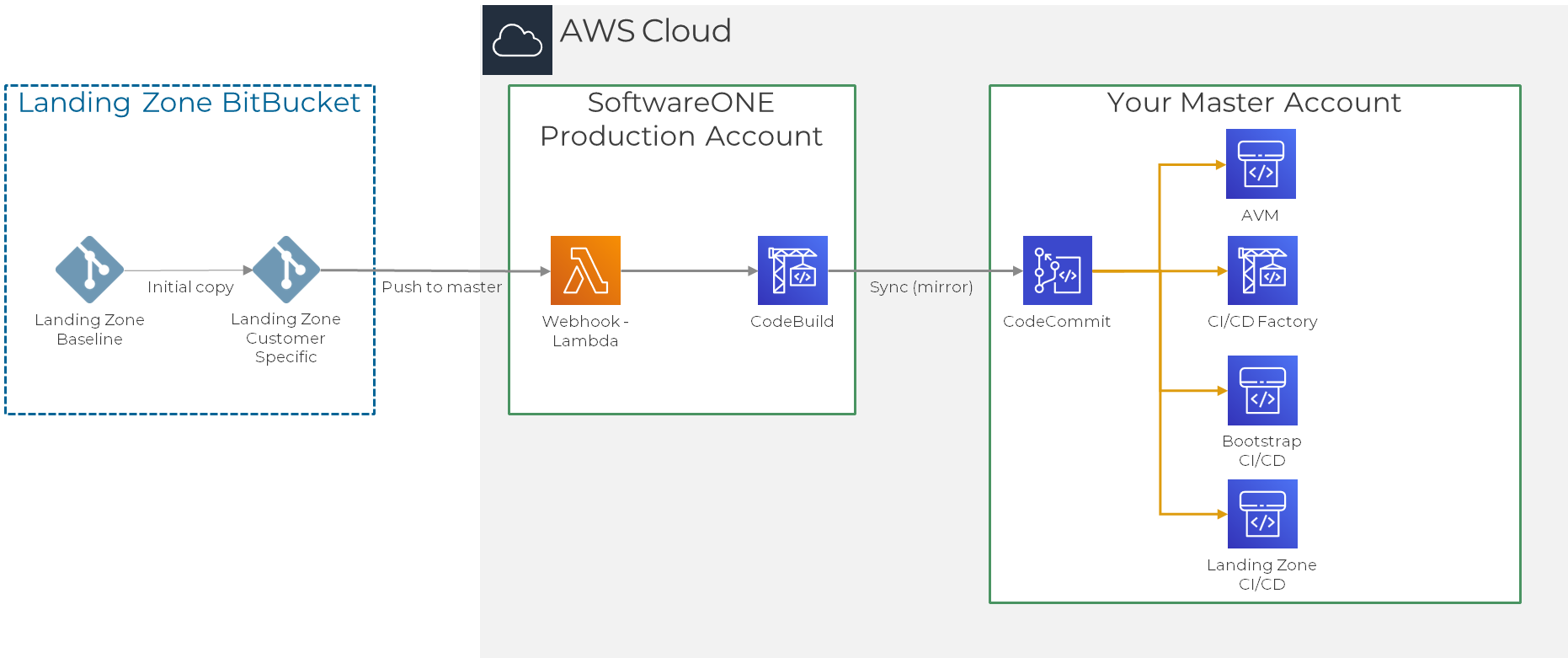Click the AWS Cloud logo icon
The height and width of the screenshot is (658, 1568).
pyautogui.click(x=517, y=40)
